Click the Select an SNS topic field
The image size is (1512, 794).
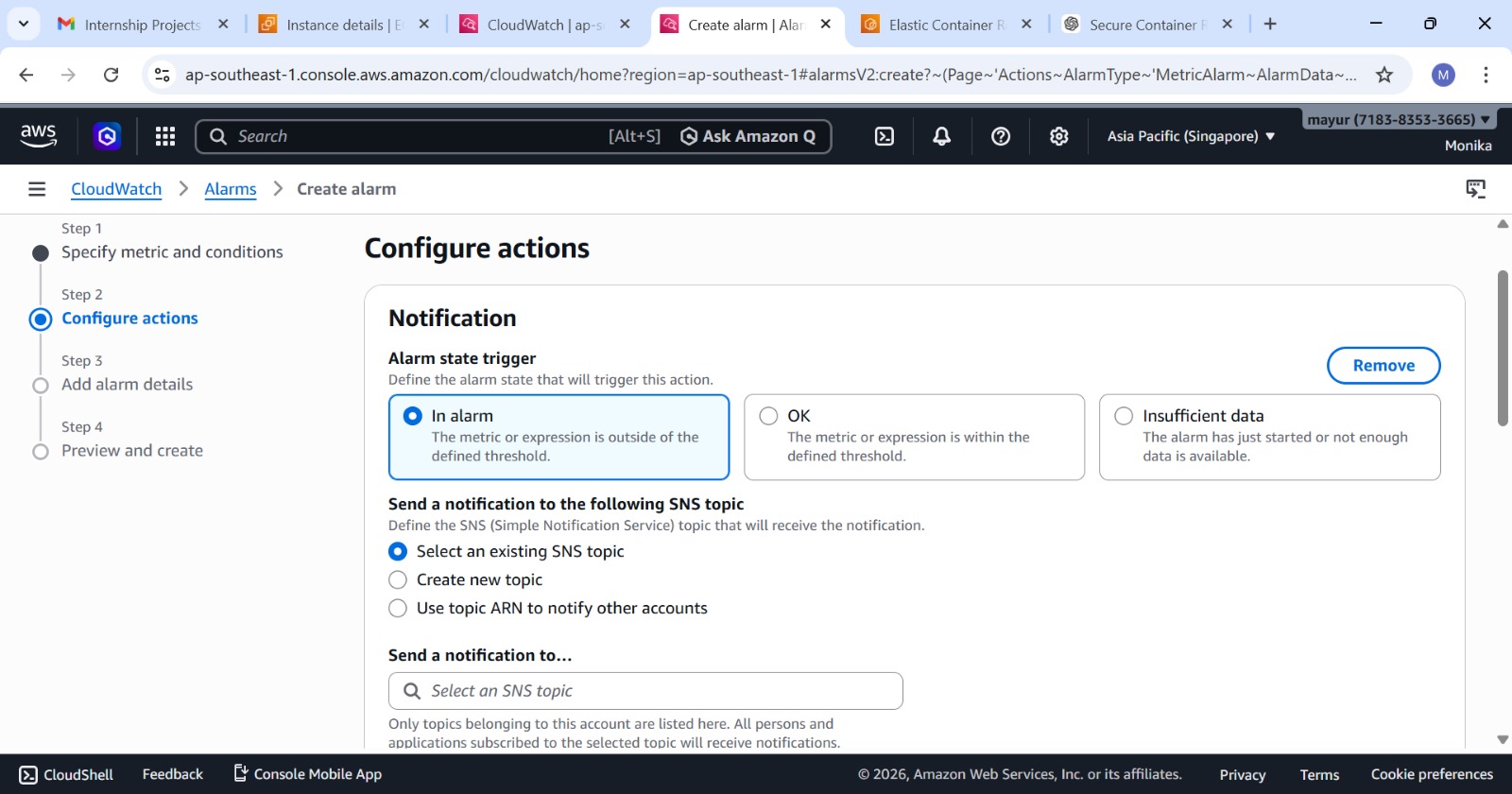645,691
